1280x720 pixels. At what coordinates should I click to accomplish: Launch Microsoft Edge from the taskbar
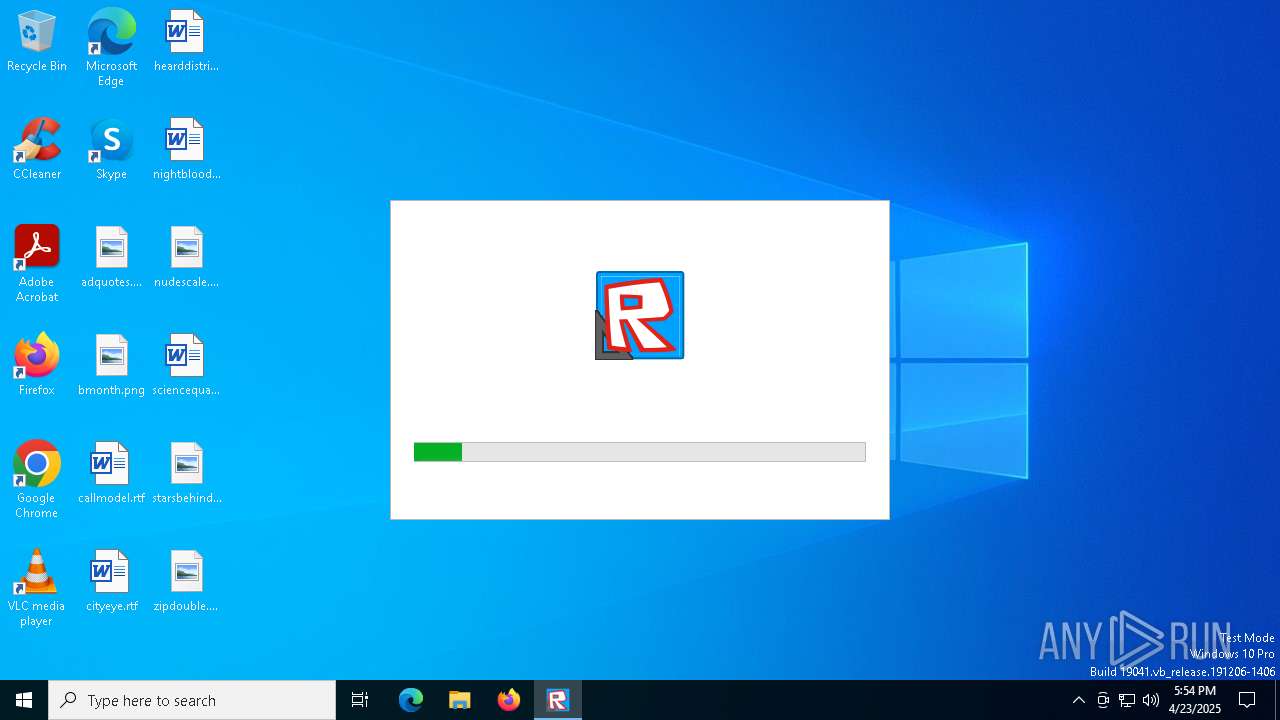point(411,700)
